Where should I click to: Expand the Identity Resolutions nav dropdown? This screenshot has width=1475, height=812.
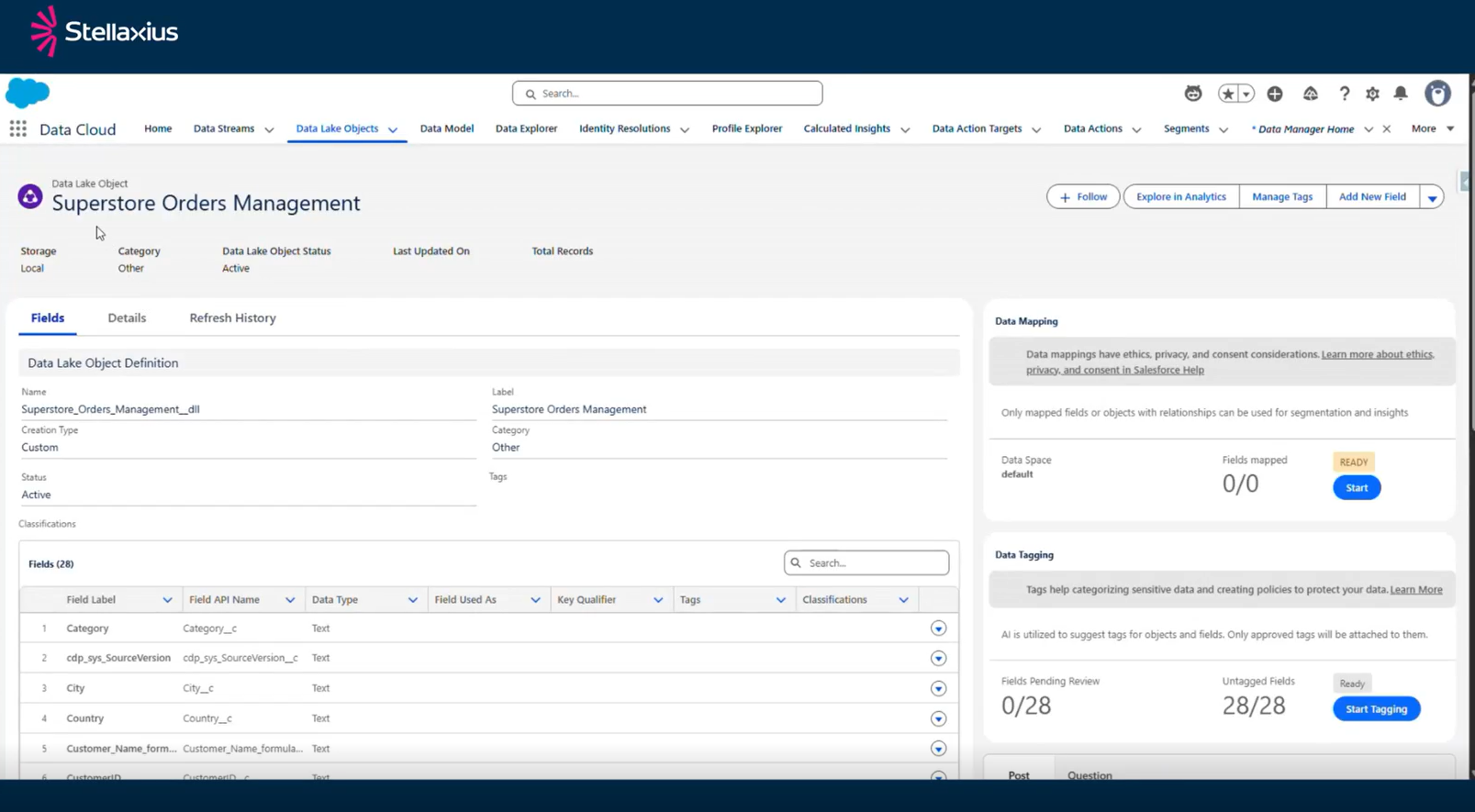click(685, 130)
